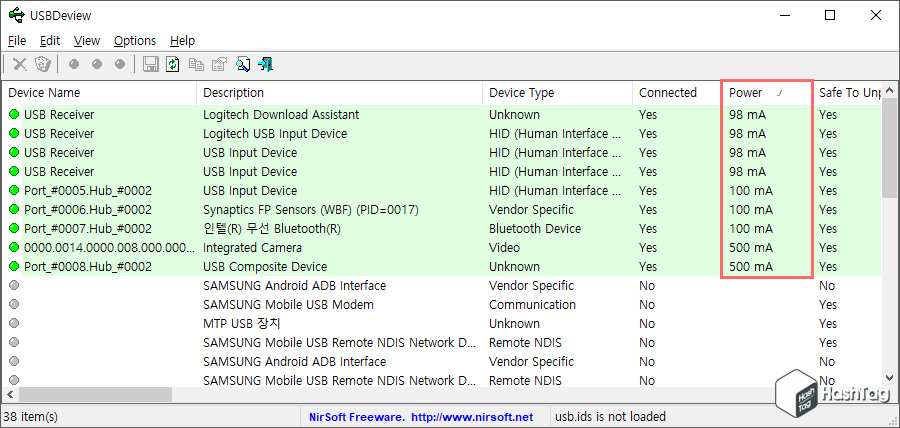Select the SAMSUNG Mobile USB Modem entry
Image resolution: width=900 pixels, height=428 pixels.
coord(288,304)
